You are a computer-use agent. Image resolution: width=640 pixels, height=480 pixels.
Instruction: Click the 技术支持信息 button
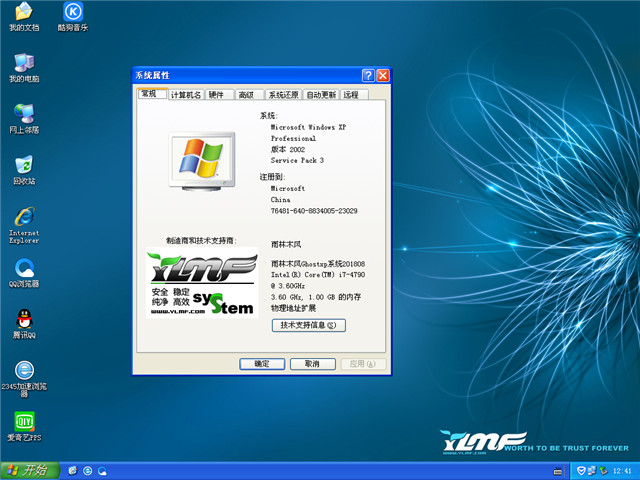pyautogui.click(x=309, y=325)
